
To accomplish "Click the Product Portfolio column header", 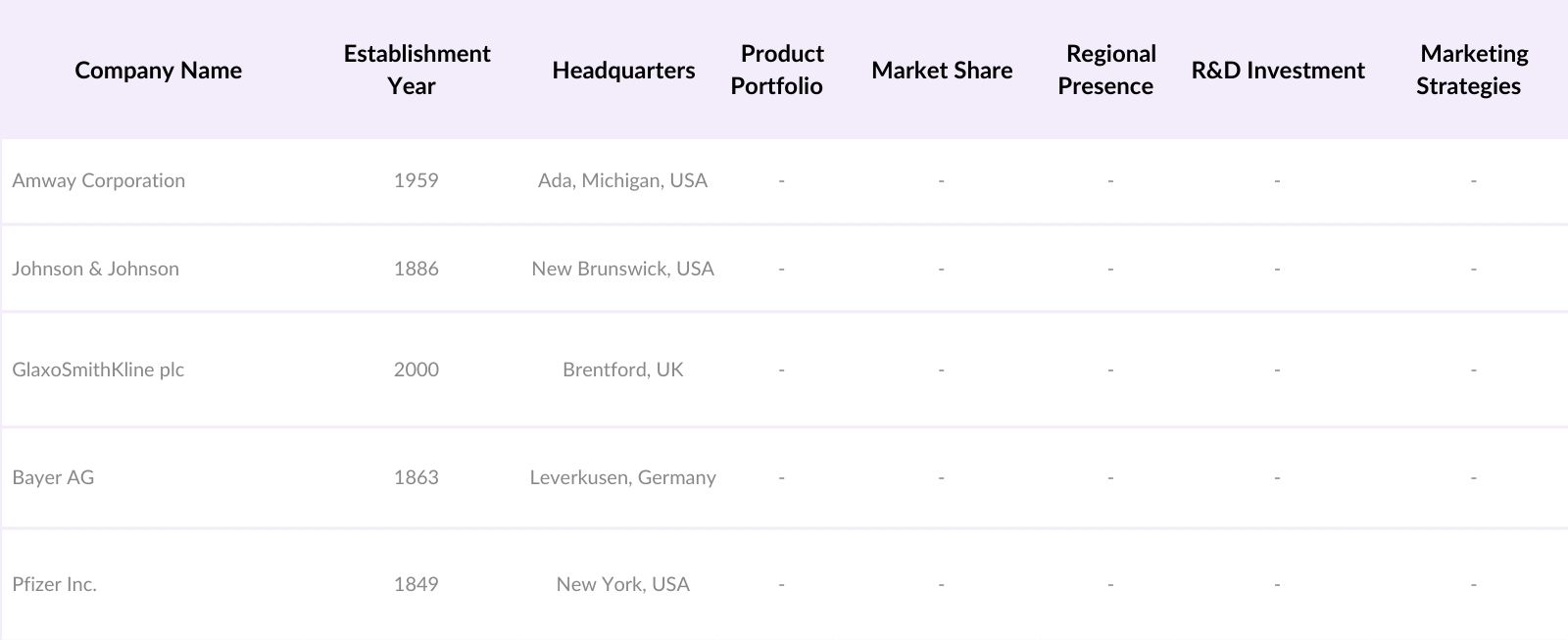I will click(777, 70).
